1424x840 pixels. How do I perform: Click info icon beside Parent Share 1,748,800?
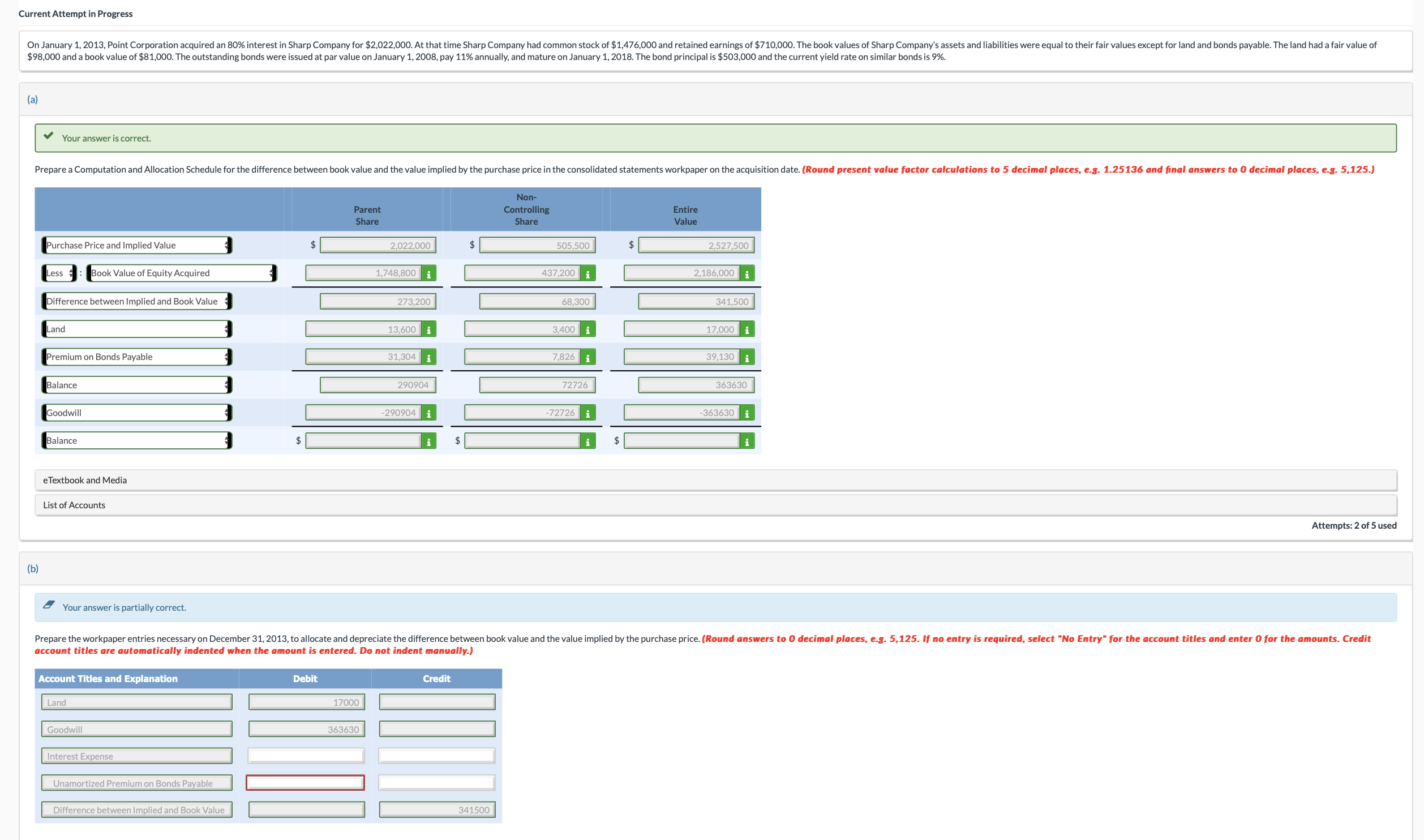[x=428, y=274]
